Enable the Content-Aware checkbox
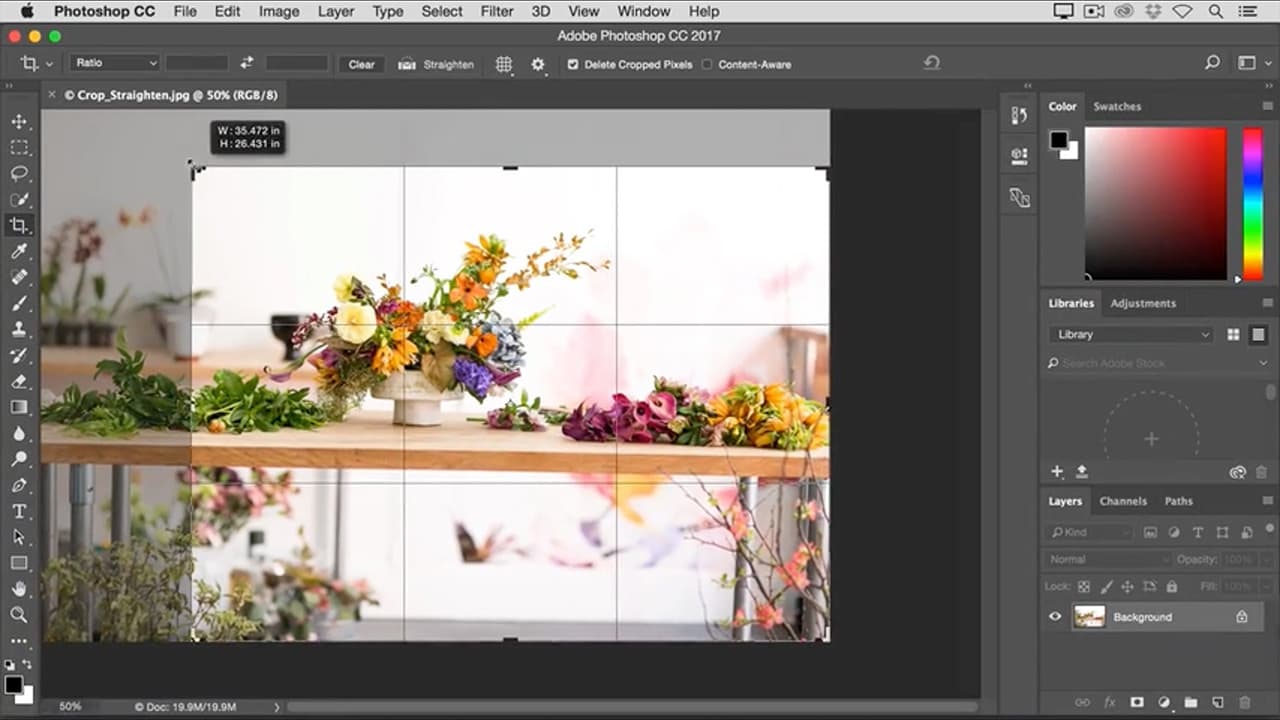This screenshot has height=720, width=1280. [x=707, y=64]
